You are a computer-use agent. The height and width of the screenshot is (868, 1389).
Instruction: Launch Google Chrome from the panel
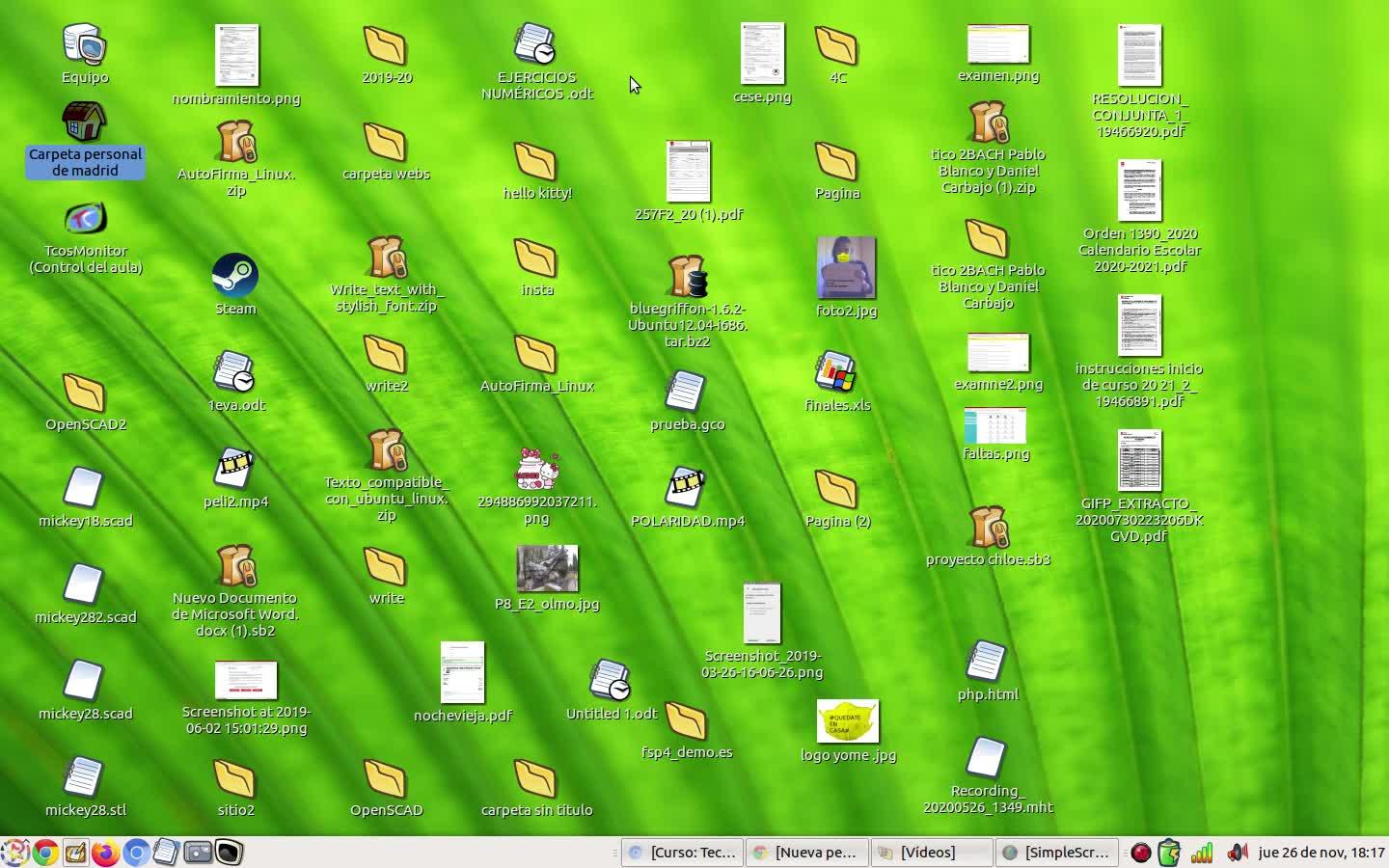44,853
